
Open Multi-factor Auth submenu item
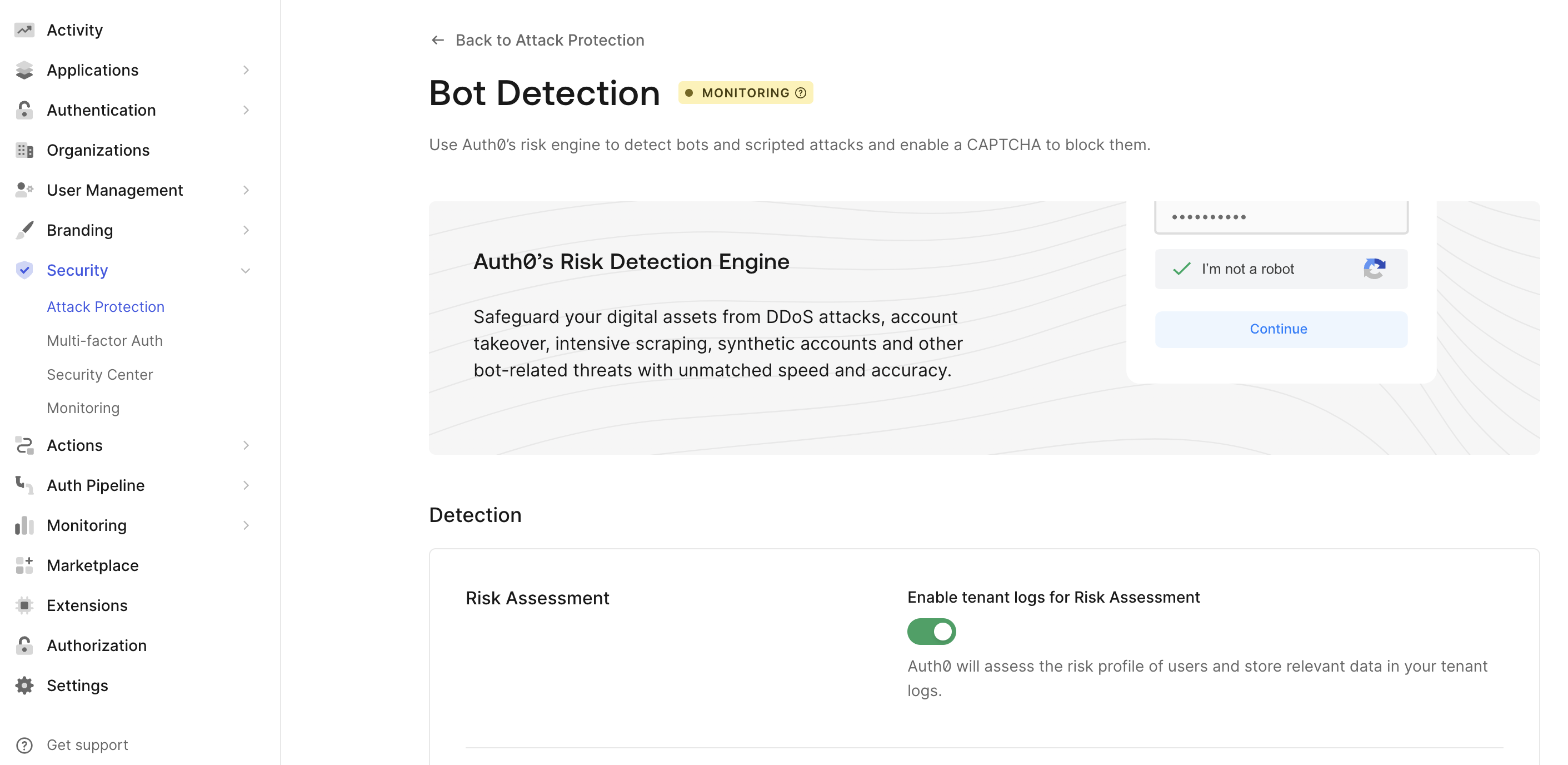click(x=104, y=340)
